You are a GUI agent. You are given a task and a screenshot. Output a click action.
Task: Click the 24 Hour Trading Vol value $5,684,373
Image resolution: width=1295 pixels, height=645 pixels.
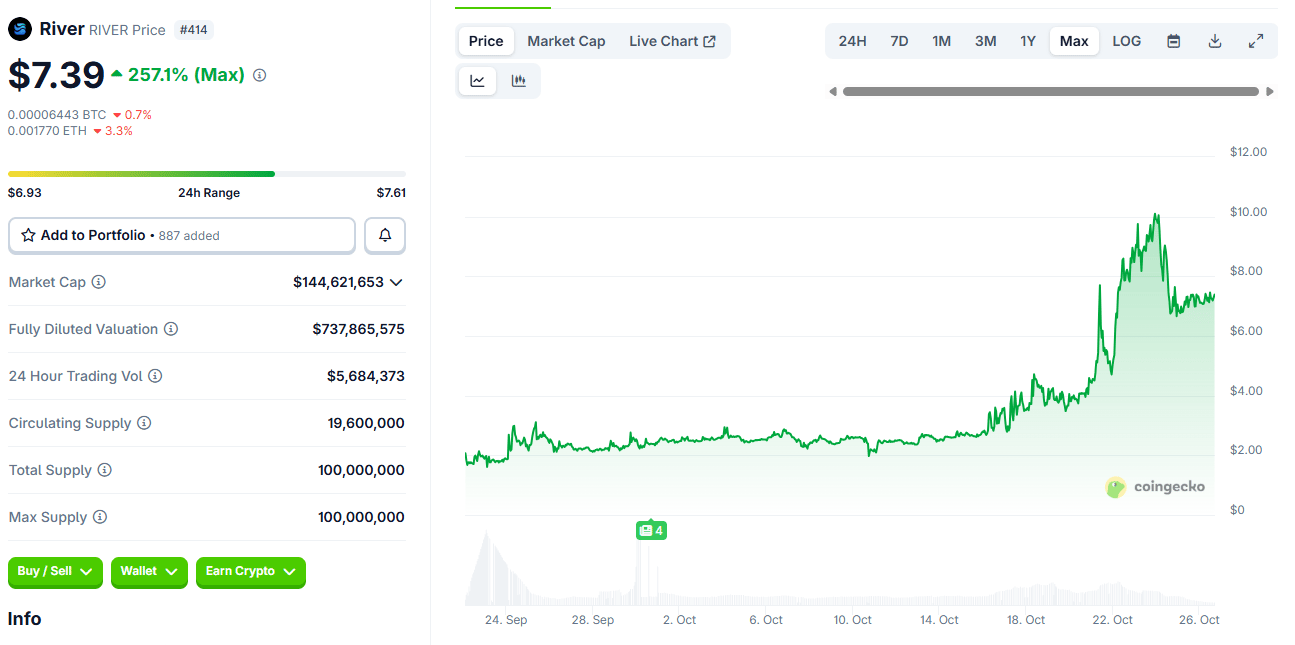[x=366, y=376]
